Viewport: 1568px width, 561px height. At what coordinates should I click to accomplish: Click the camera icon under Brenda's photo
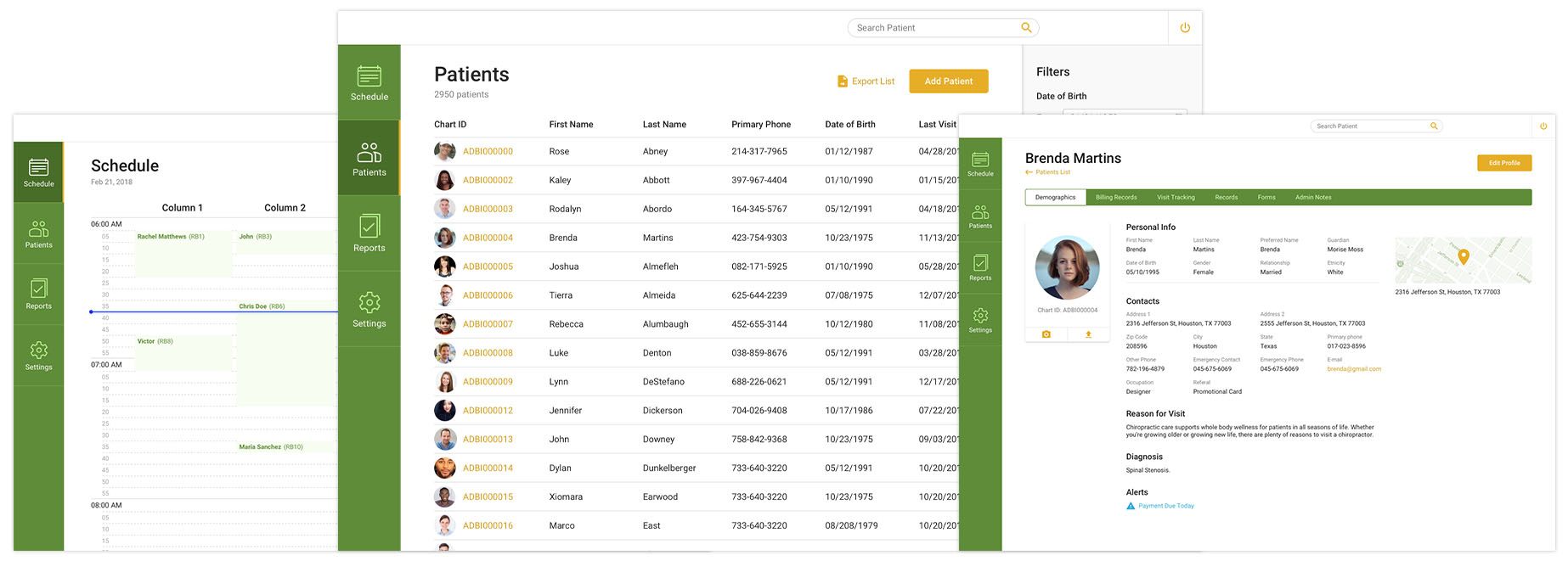click(x=1046, y=334)
